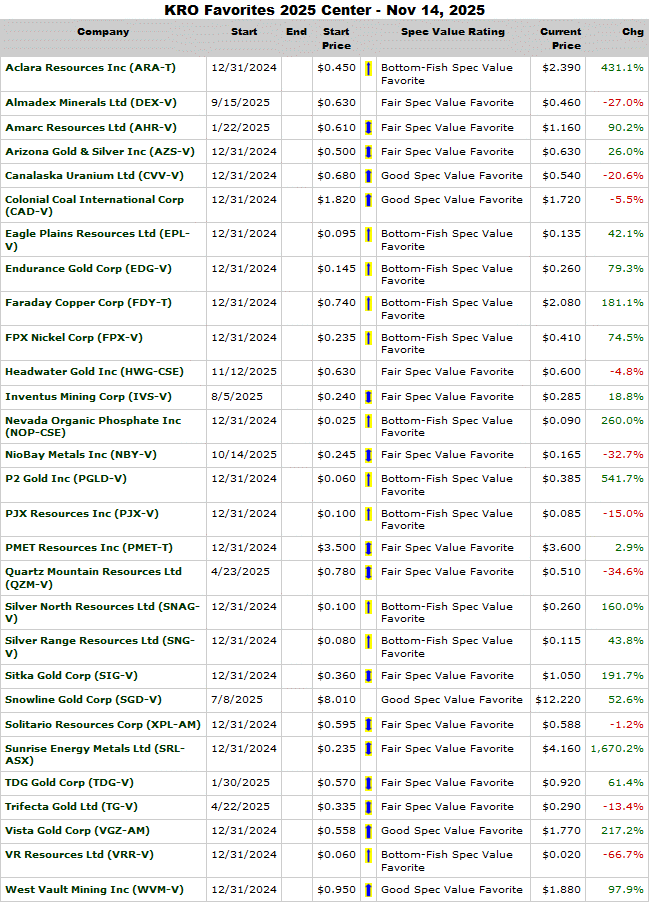Click the KRO Favorites 2025 Center title
Screen dimensions: 650x903
[325, 10]
